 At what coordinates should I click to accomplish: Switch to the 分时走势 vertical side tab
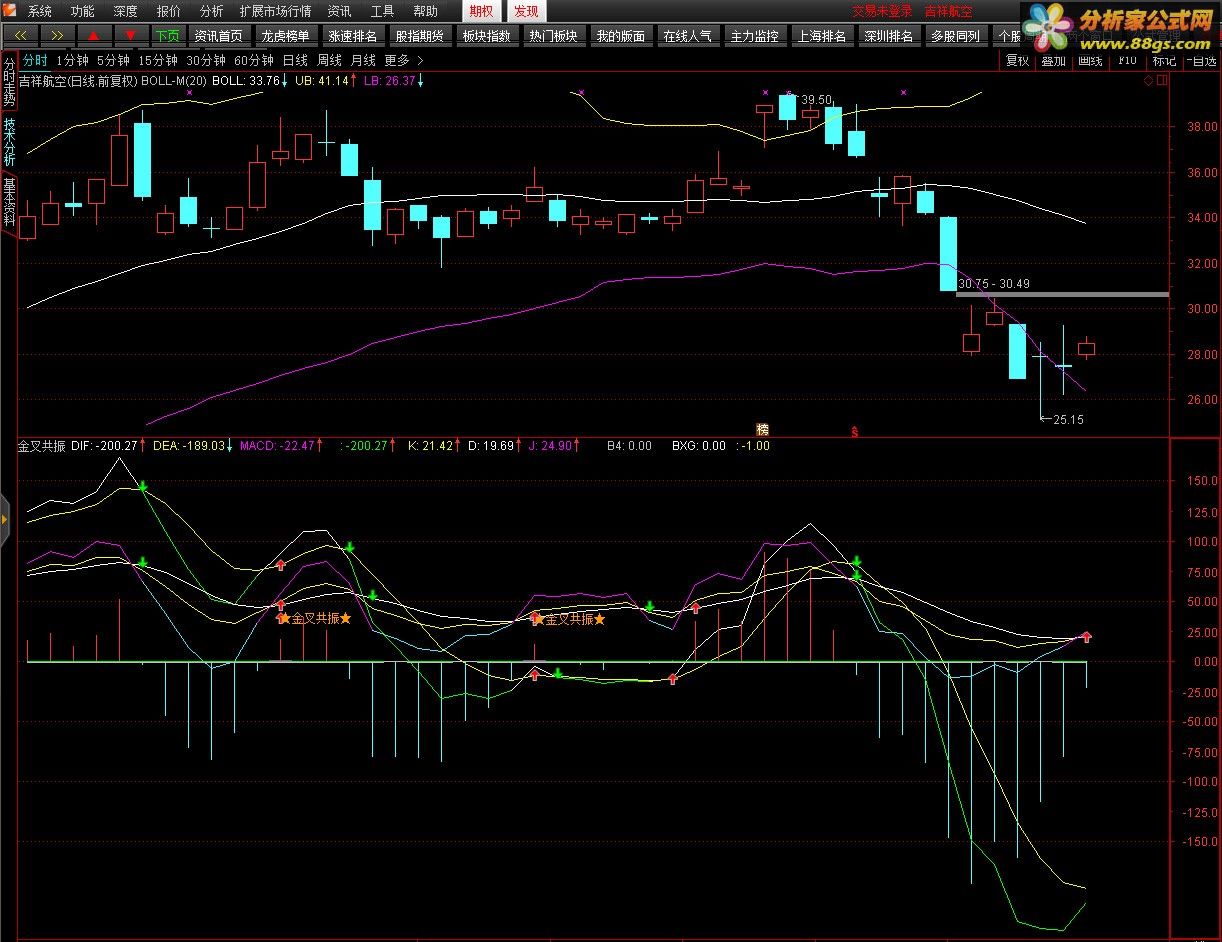tap(9, 81)
